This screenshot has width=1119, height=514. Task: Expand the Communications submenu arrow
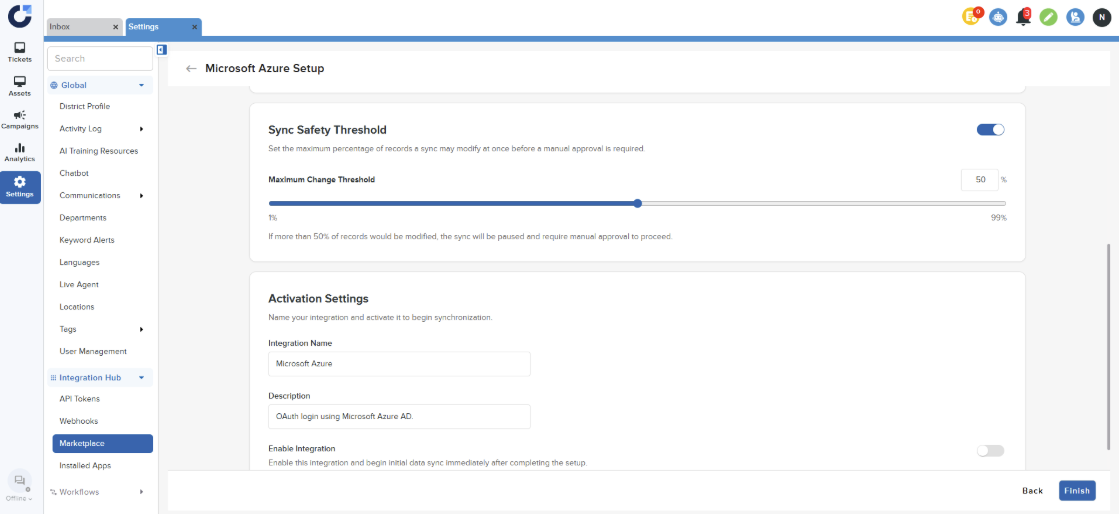tap(141, 196)
